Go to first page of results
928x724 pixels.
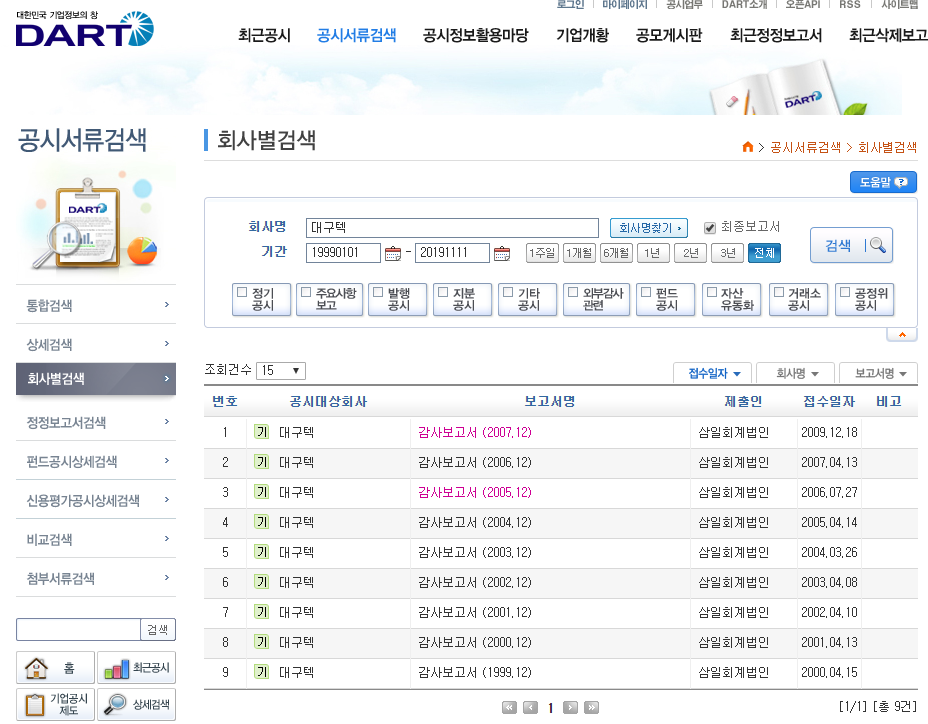(509, 707)
